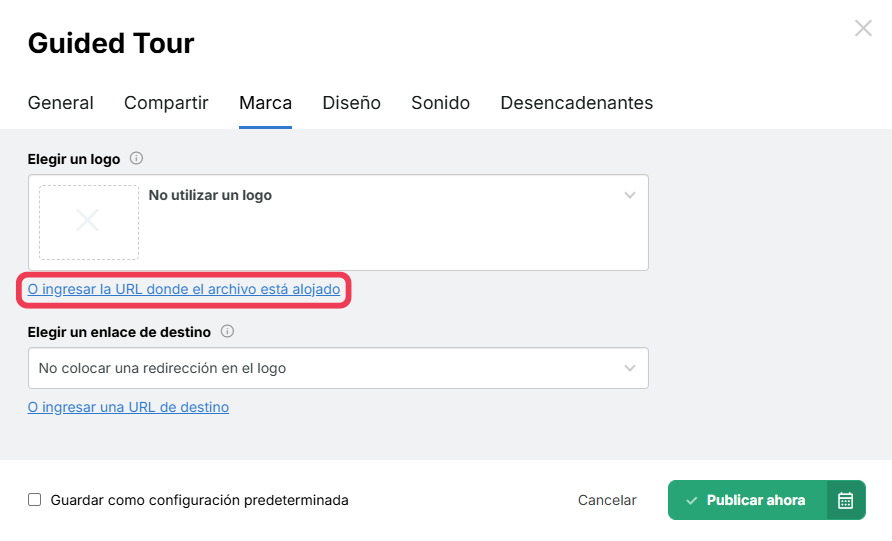Click the 'Elegir un enlace de destino' label
892x541 pixels.
(x=119, y=332)
